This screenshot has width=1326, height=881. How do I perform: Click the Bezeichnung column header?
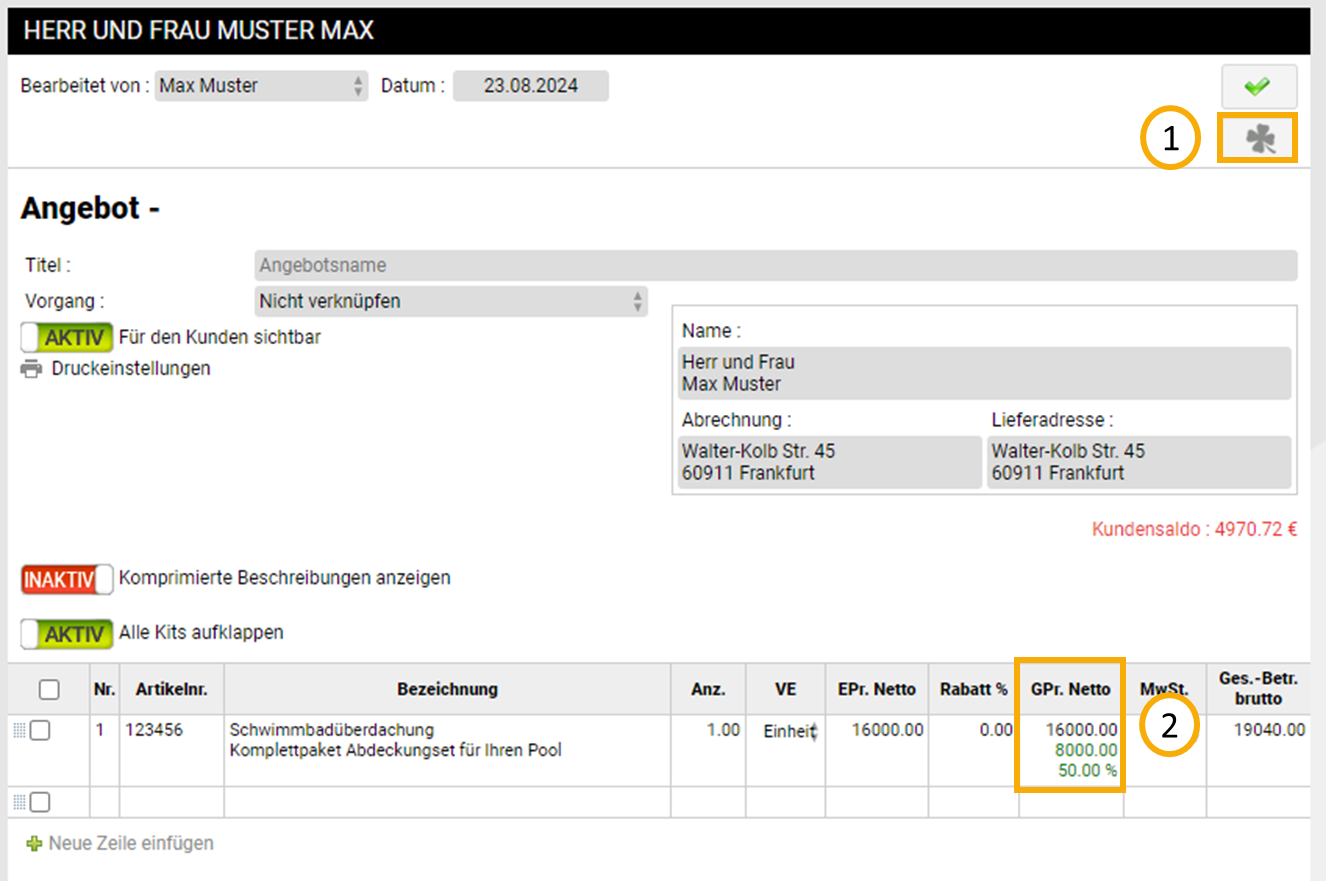point(447,689)
